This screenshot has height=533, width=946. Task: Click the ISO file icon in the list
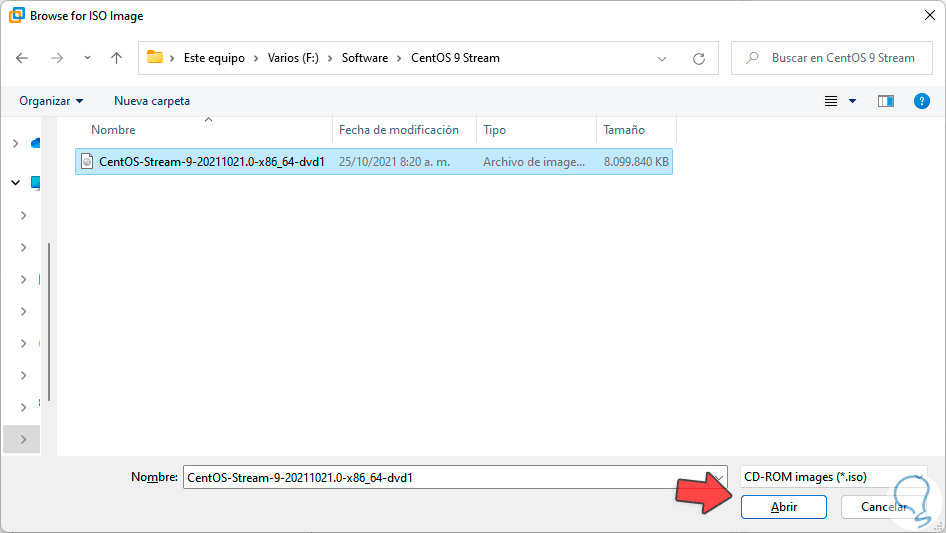click(x=87, y=161)
